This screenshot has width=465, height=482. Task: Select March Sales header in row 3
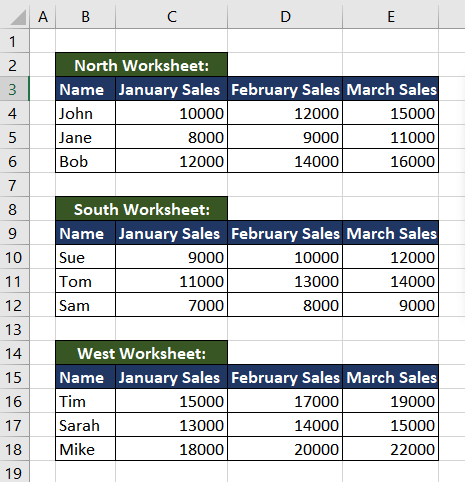[x=391, y=89]
